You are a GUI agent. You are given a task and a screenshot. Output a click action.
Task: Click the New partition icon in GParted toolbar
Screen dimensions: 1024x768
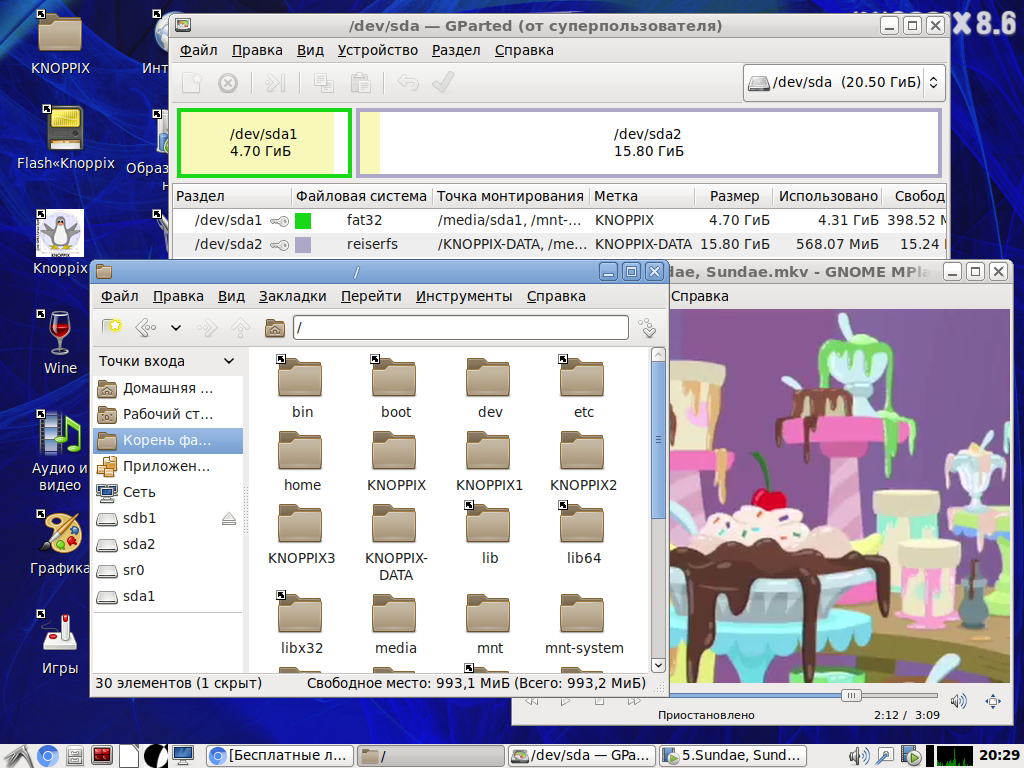pyautogui.click(x=193, y=83)
